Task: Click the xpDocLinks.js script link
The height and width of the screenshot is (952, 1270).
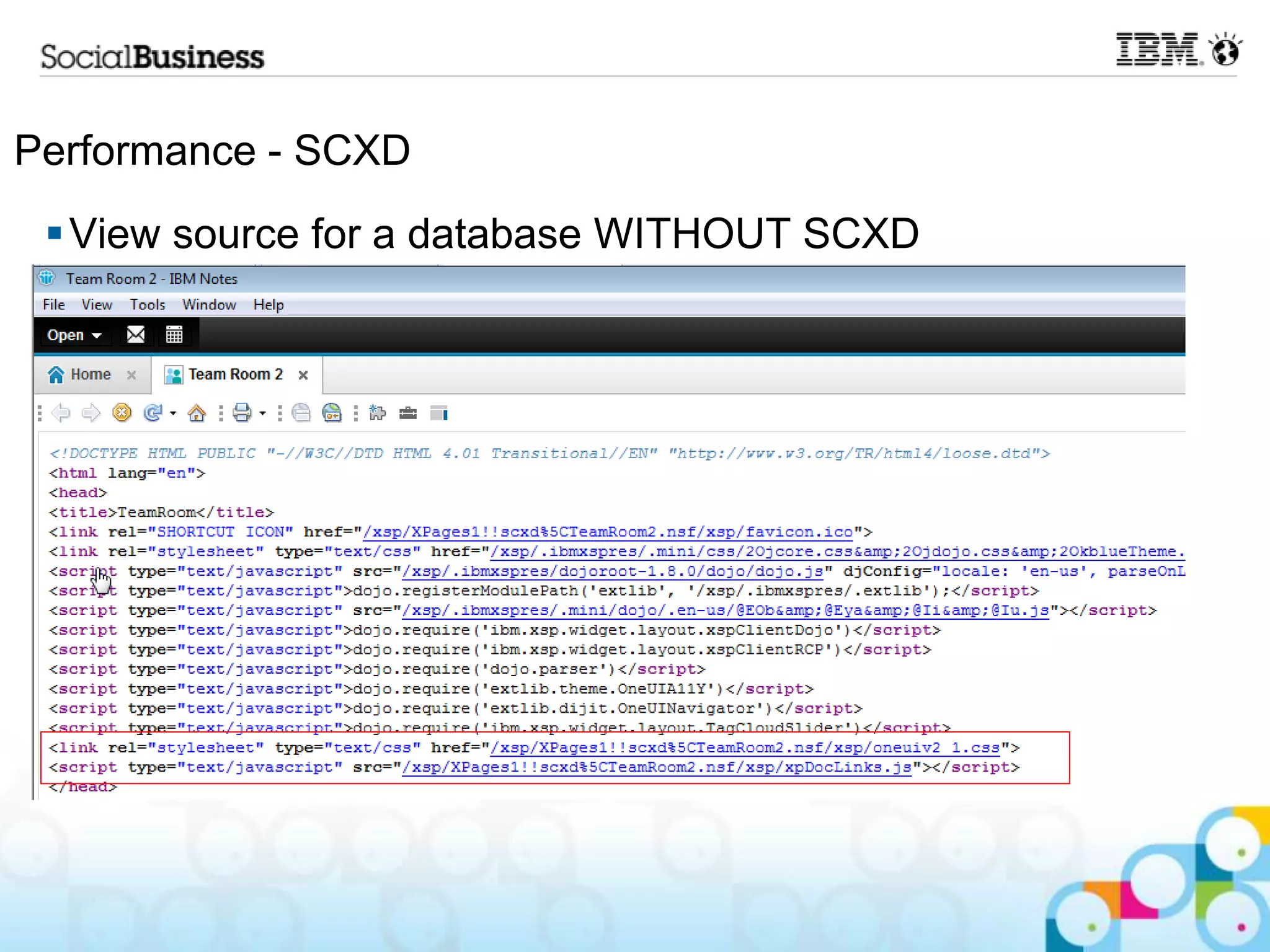Action: 657,768
